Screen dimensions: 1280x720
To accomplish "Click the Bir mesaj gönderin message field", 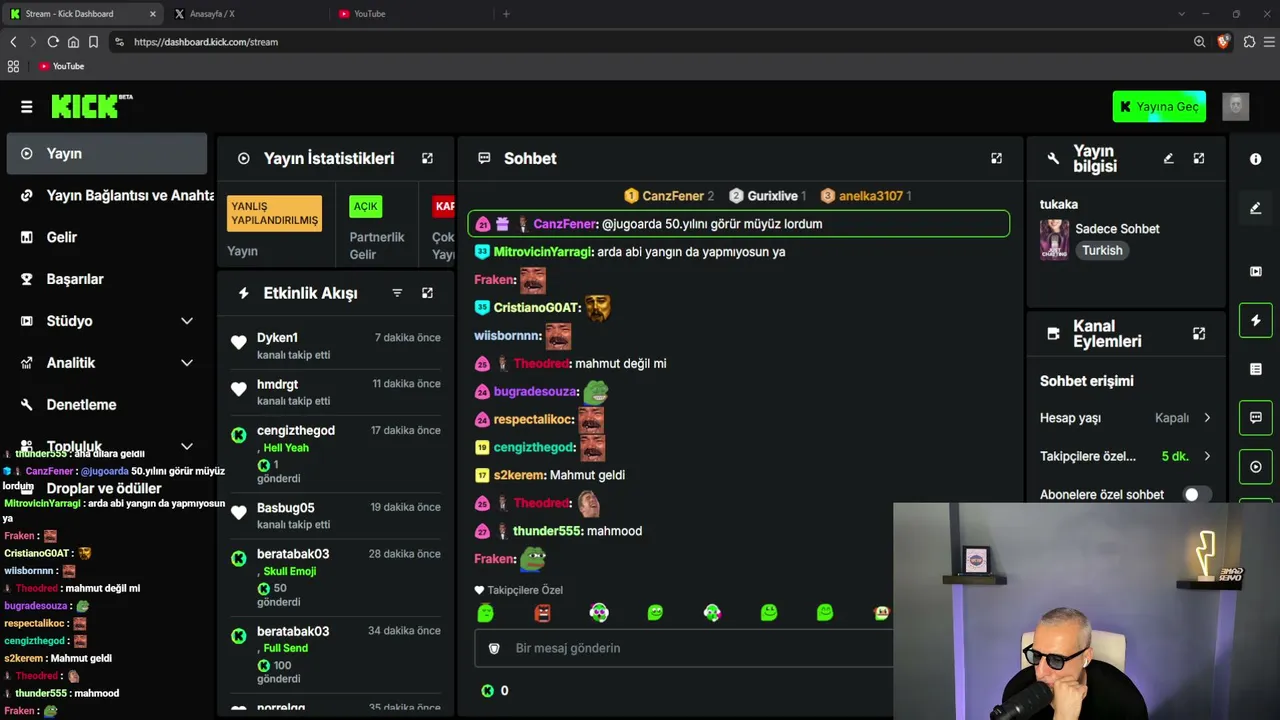I will (684, 648).
